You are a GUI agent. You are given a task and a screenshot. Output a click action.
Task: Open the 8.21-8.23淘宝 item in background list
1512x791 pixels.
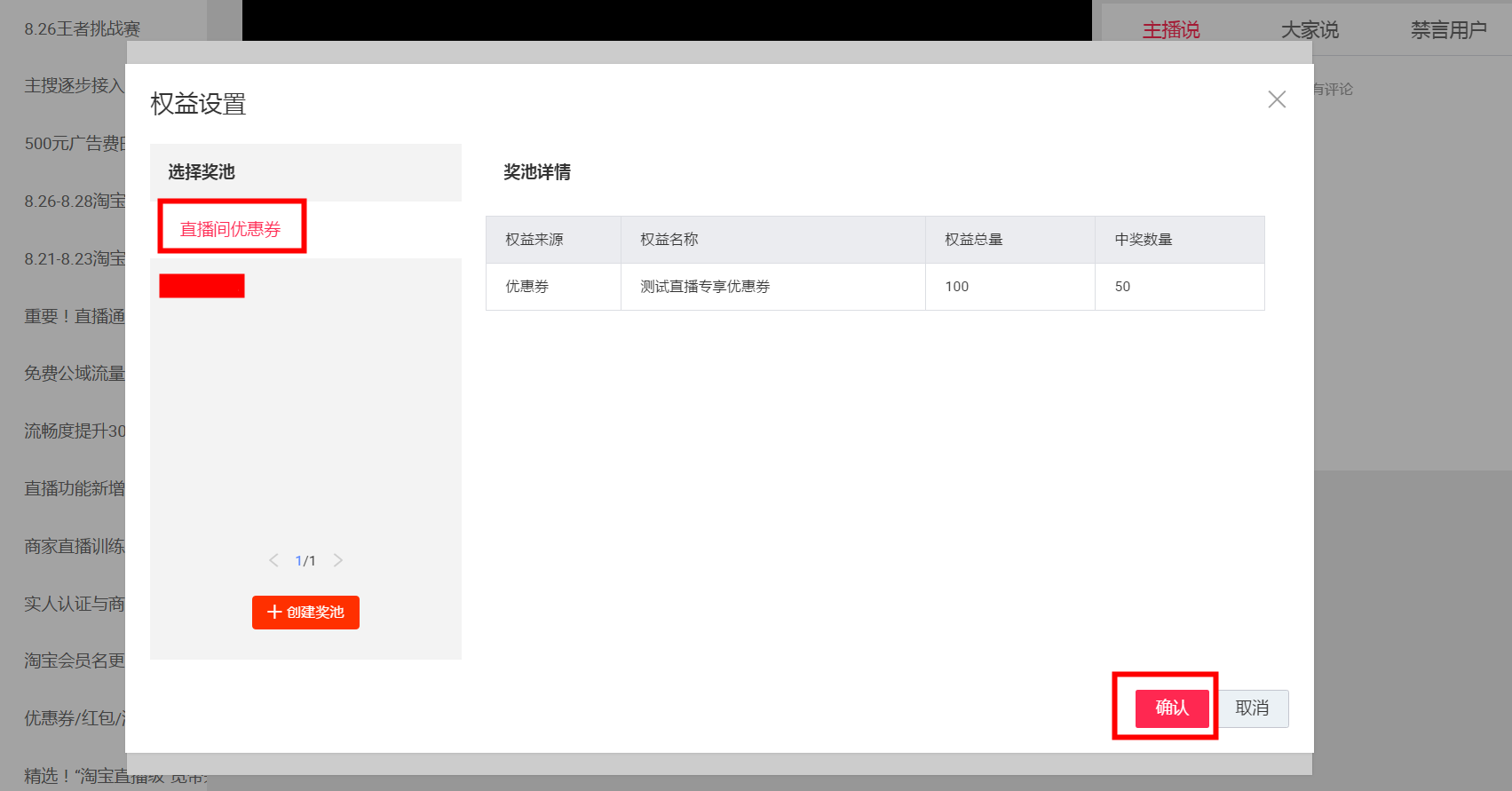click(x=75, y=259)
